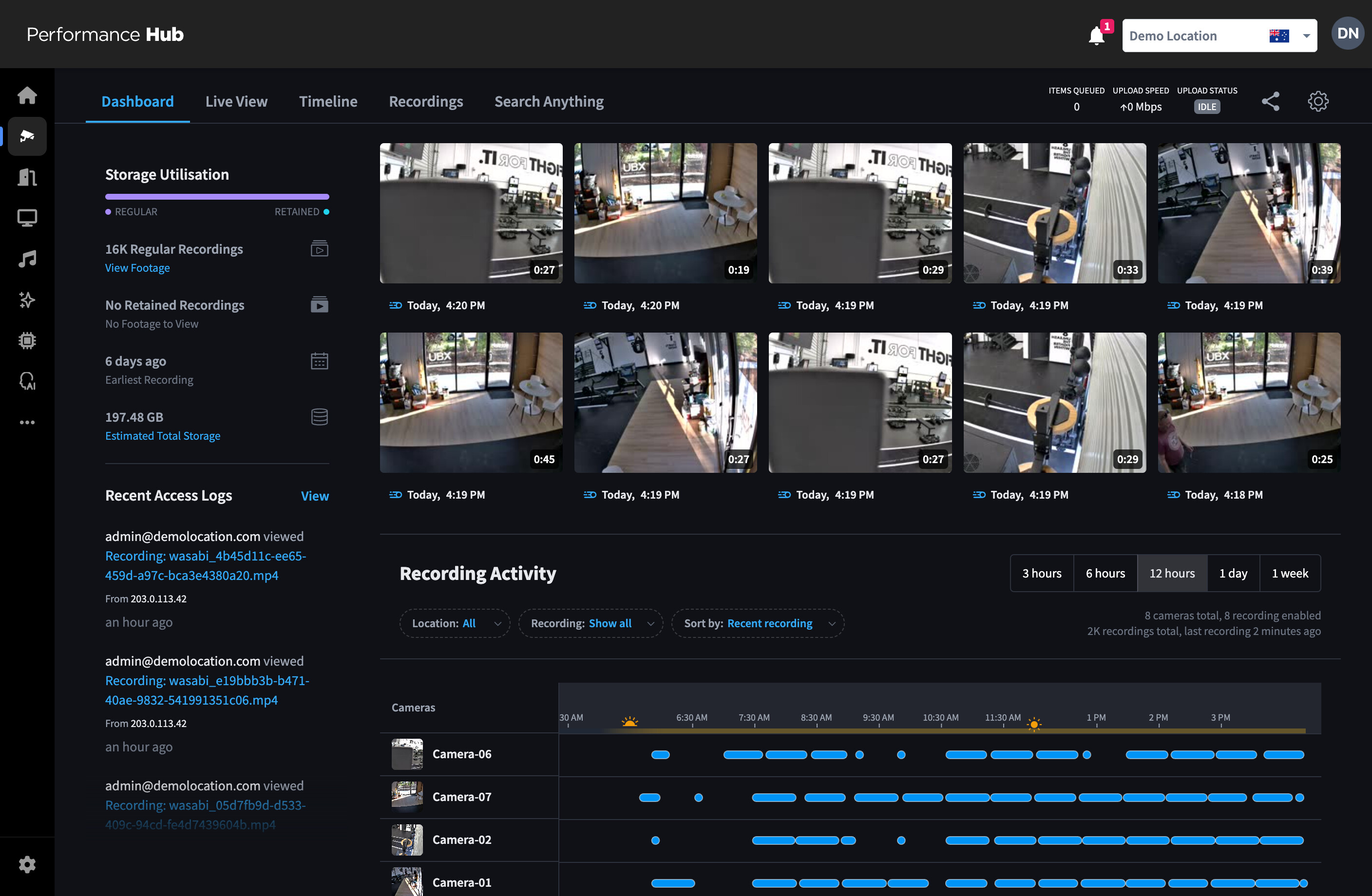The width and height of the screenshot is (1372, 896).
Task: Click the Performance Hub logo
Action: (x=105, y=35)
